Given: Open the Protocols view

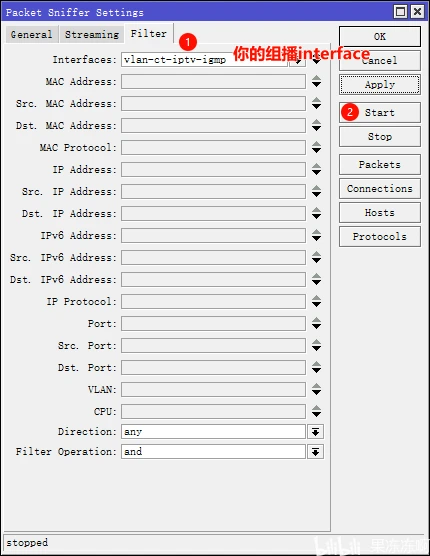Looking at the screenshot, I should [x=380, y=237].
